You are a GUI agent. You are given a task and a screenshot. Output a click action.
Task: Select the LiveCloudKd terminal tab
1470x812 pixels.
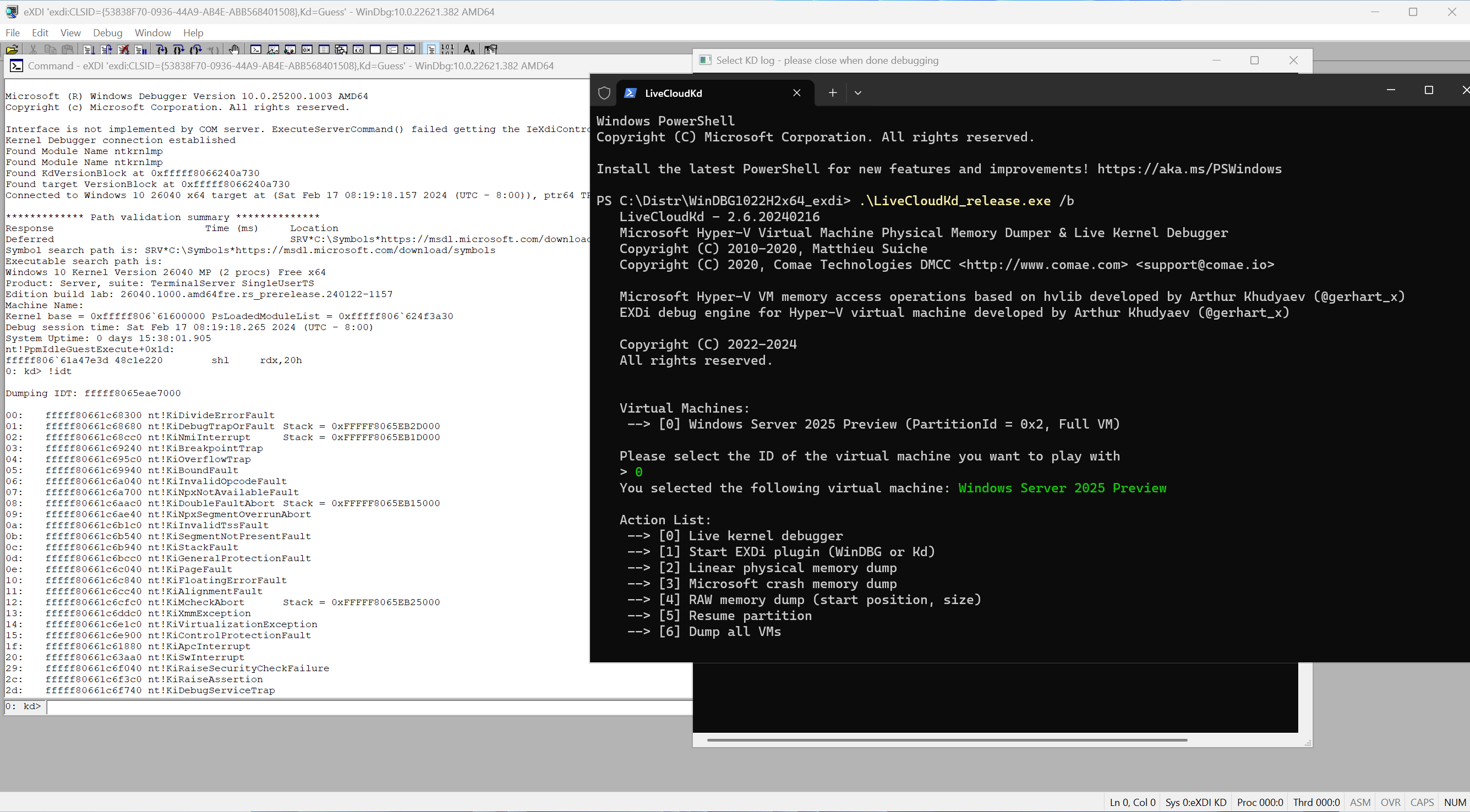pos(674,93)
